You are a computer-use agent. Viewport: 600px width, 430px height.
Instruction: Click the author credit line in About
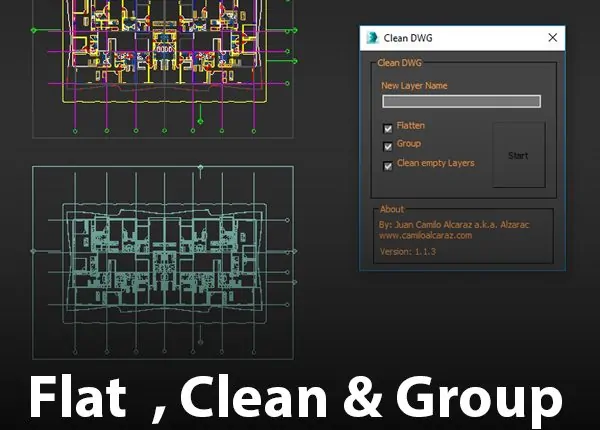pos(454,224)
